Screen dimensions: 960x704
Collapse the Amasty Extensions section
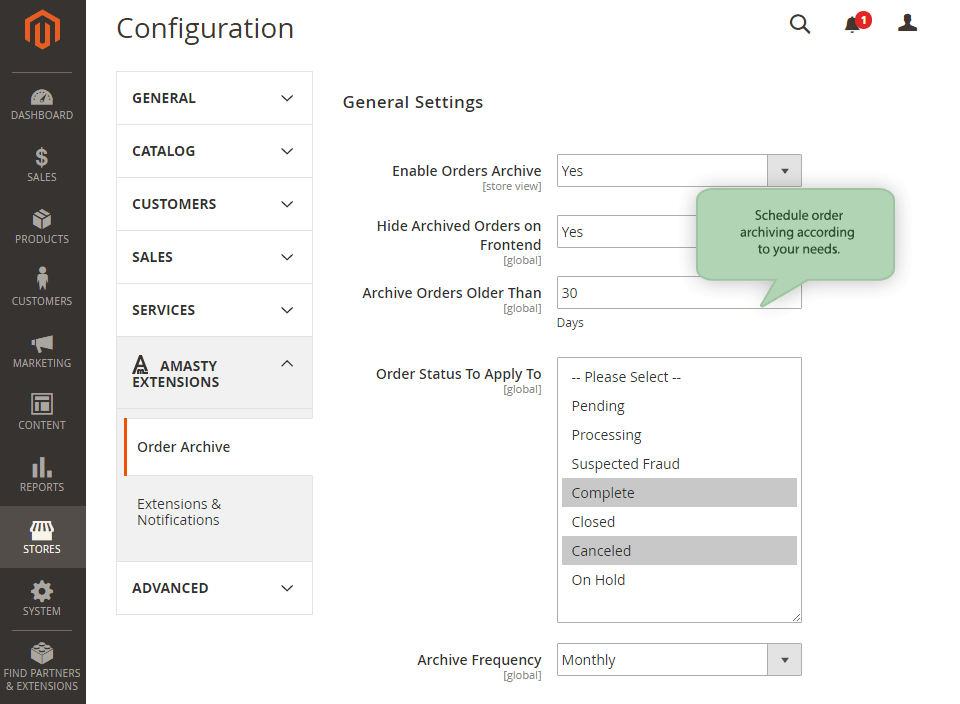coord(213,373)
